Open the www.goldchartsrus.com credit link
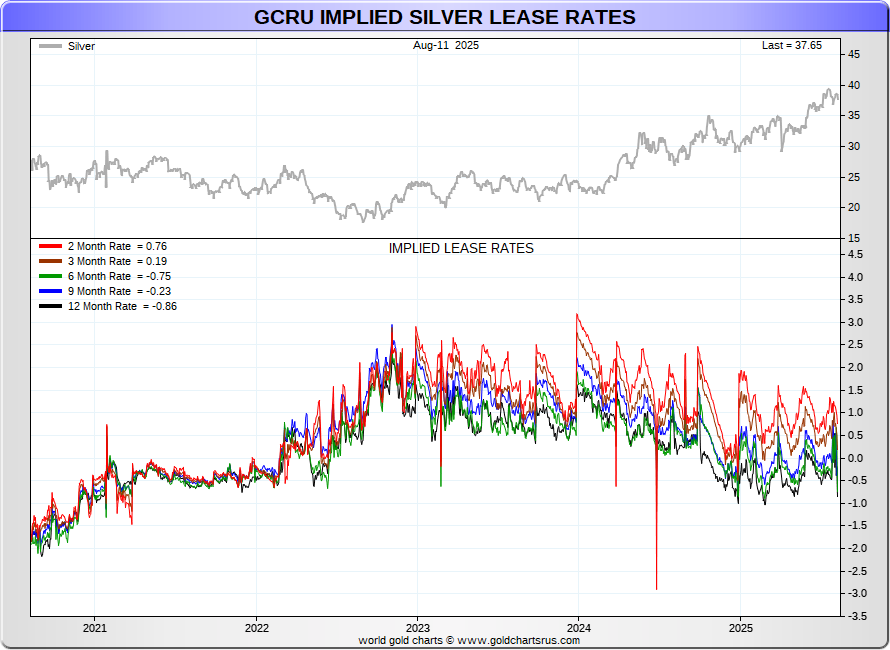 pos(518,640)
